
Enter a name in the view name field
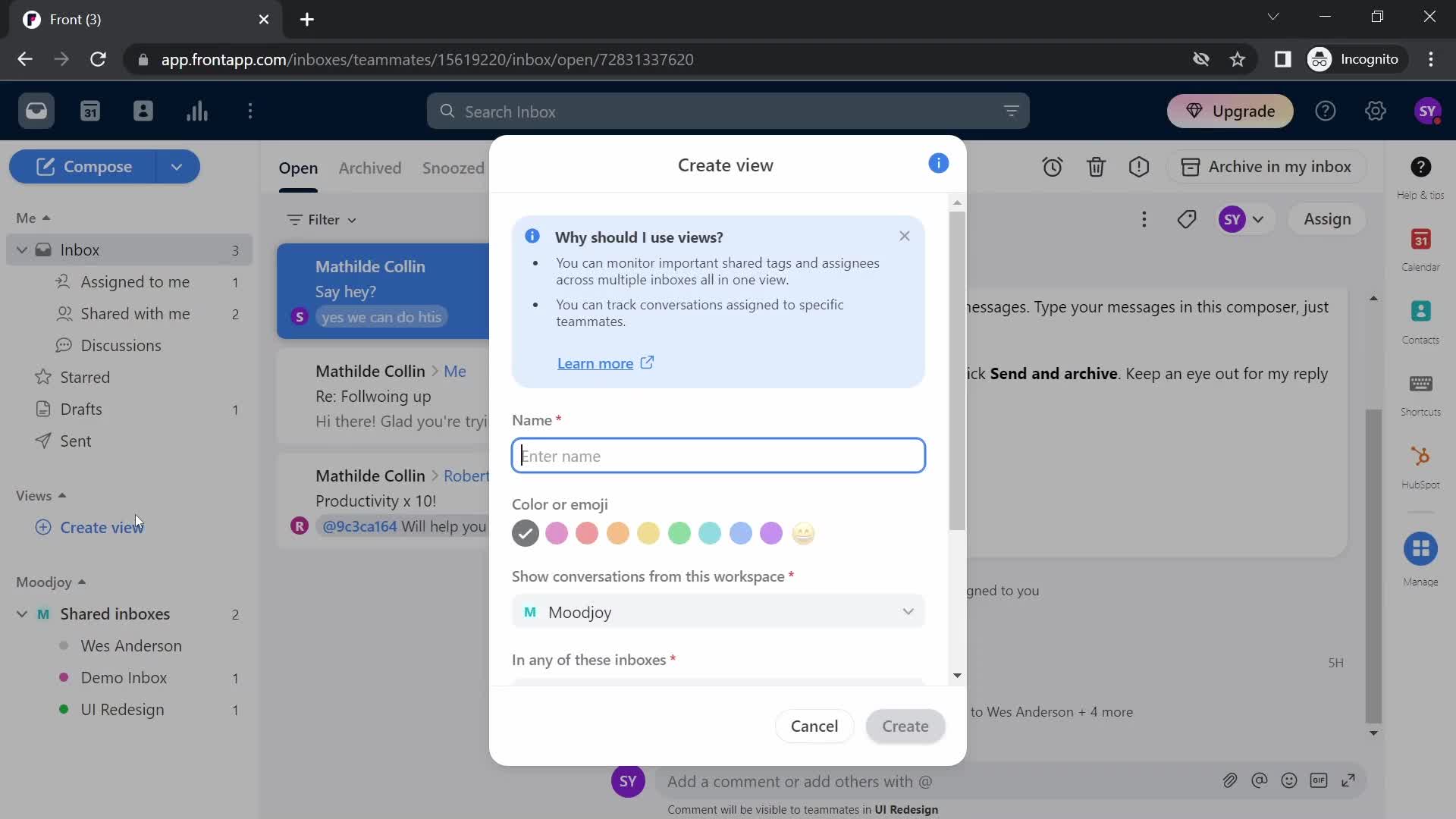point(720,456)
